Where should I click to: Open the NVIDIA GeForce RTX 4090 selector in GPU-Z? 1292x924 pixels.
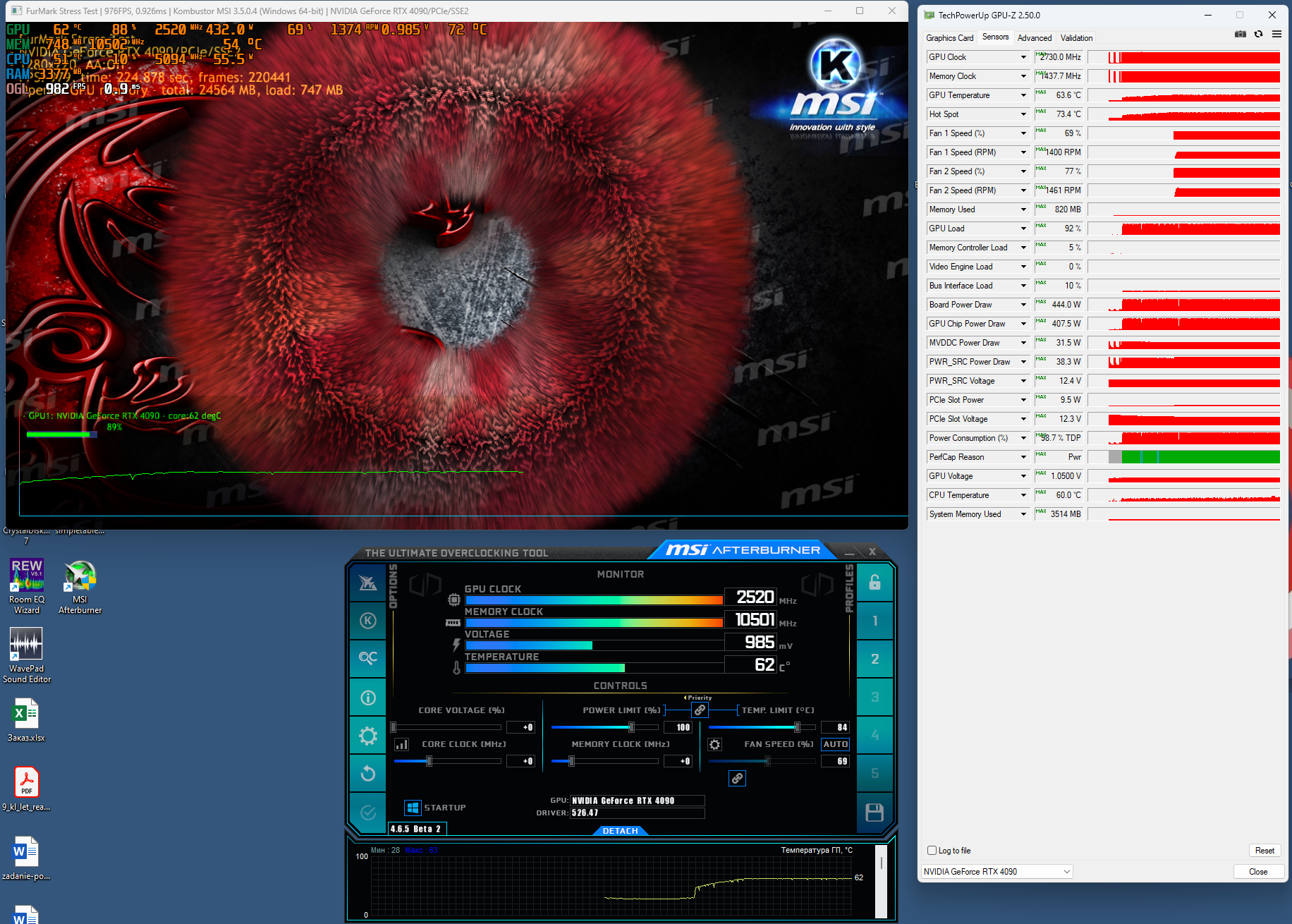pos(997,872)
